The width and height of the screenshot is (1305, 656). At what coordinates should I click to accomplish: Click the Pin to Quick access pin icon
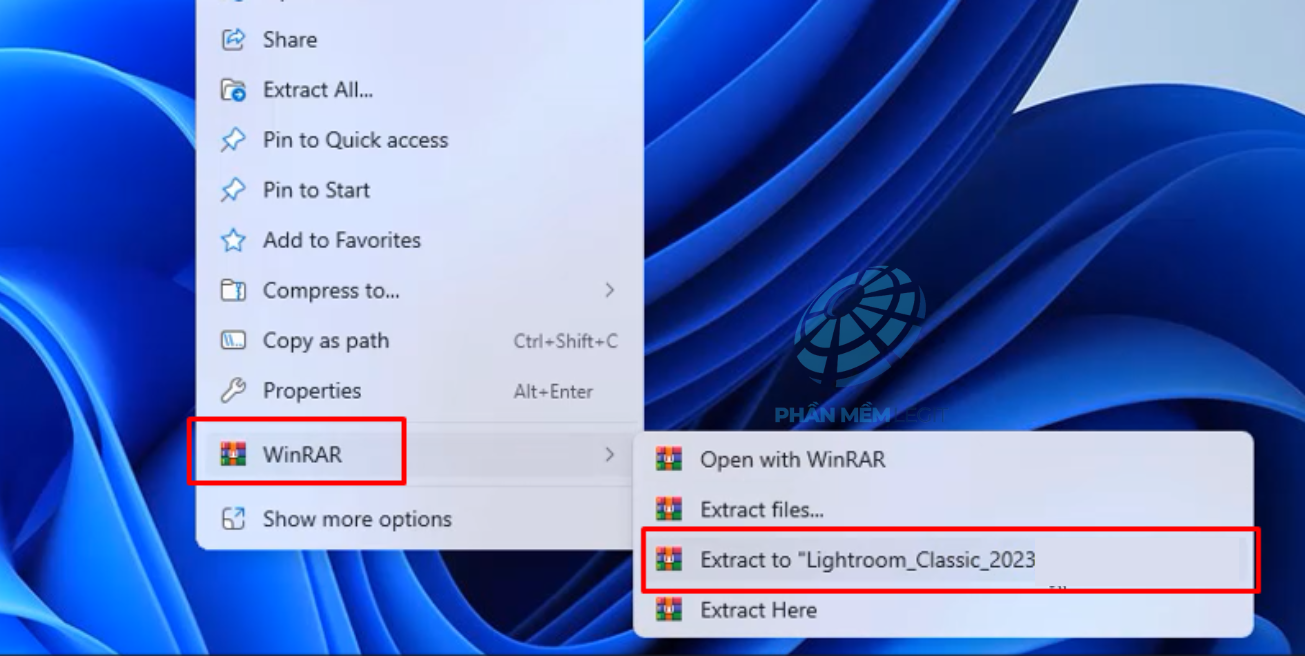pyautogui.click(x=233, y=140)
